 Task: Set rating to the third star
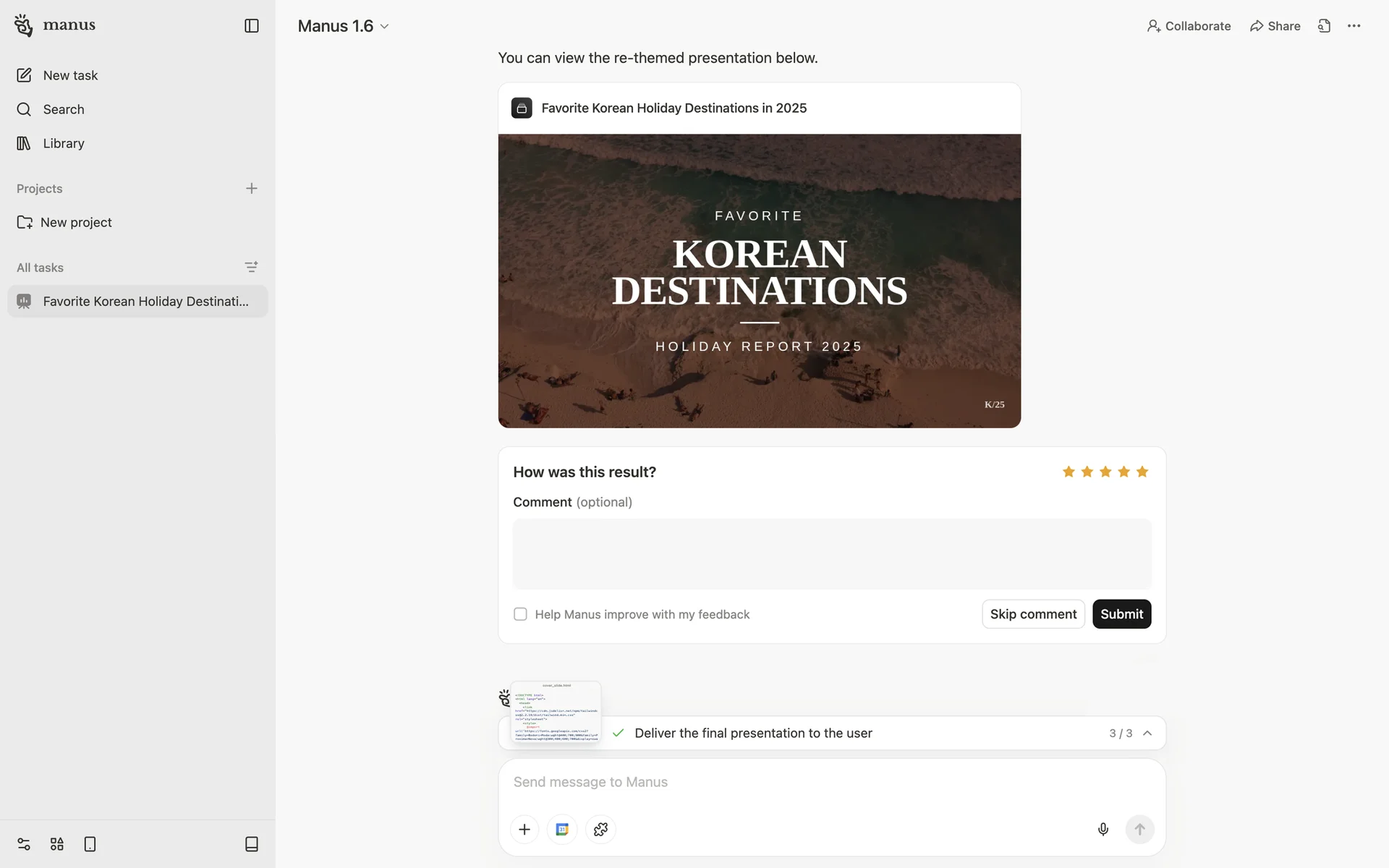[x=1105, y=472]
